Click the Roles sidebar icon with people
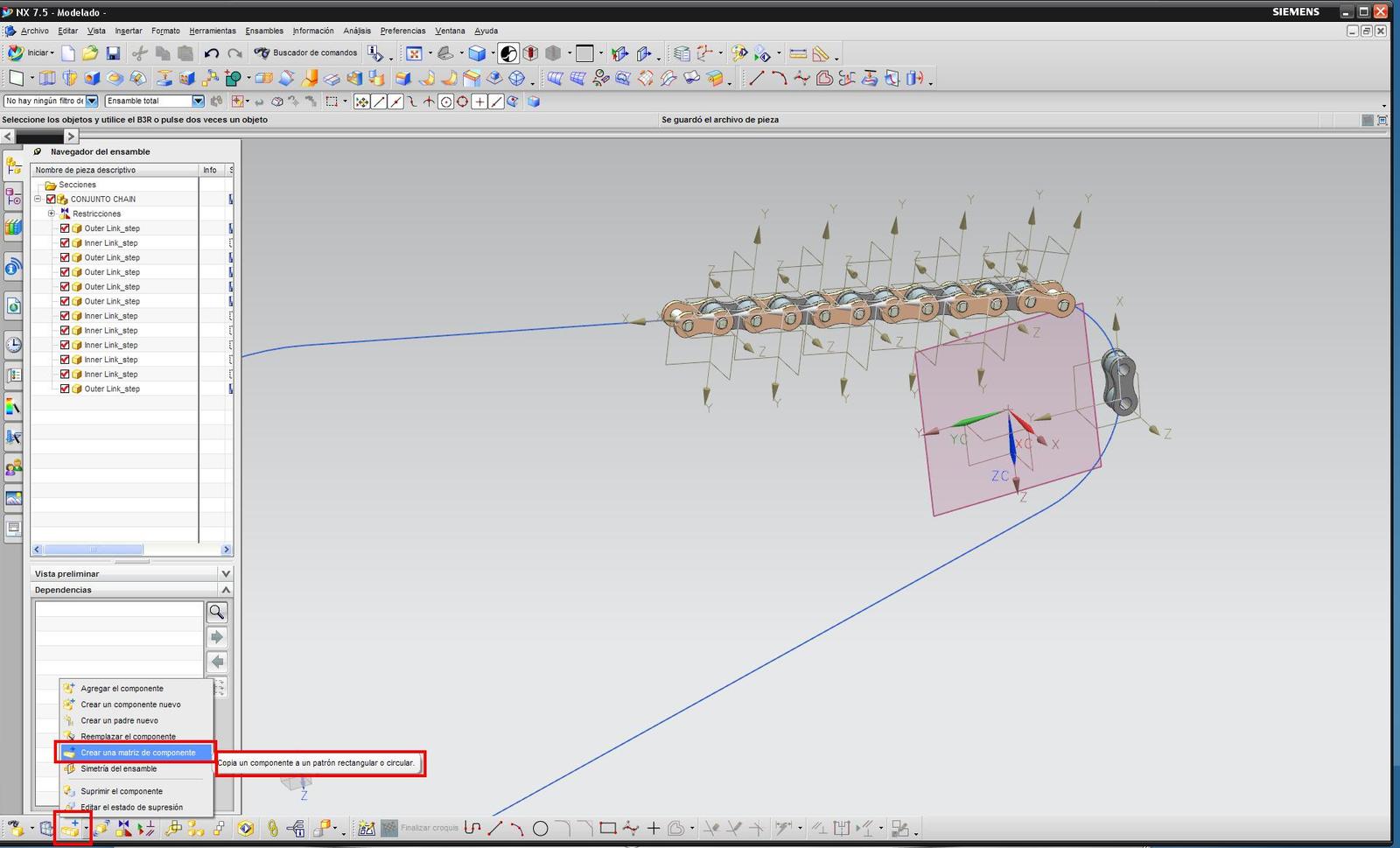This screenshot has width=1400, height=848. (13, 467)
